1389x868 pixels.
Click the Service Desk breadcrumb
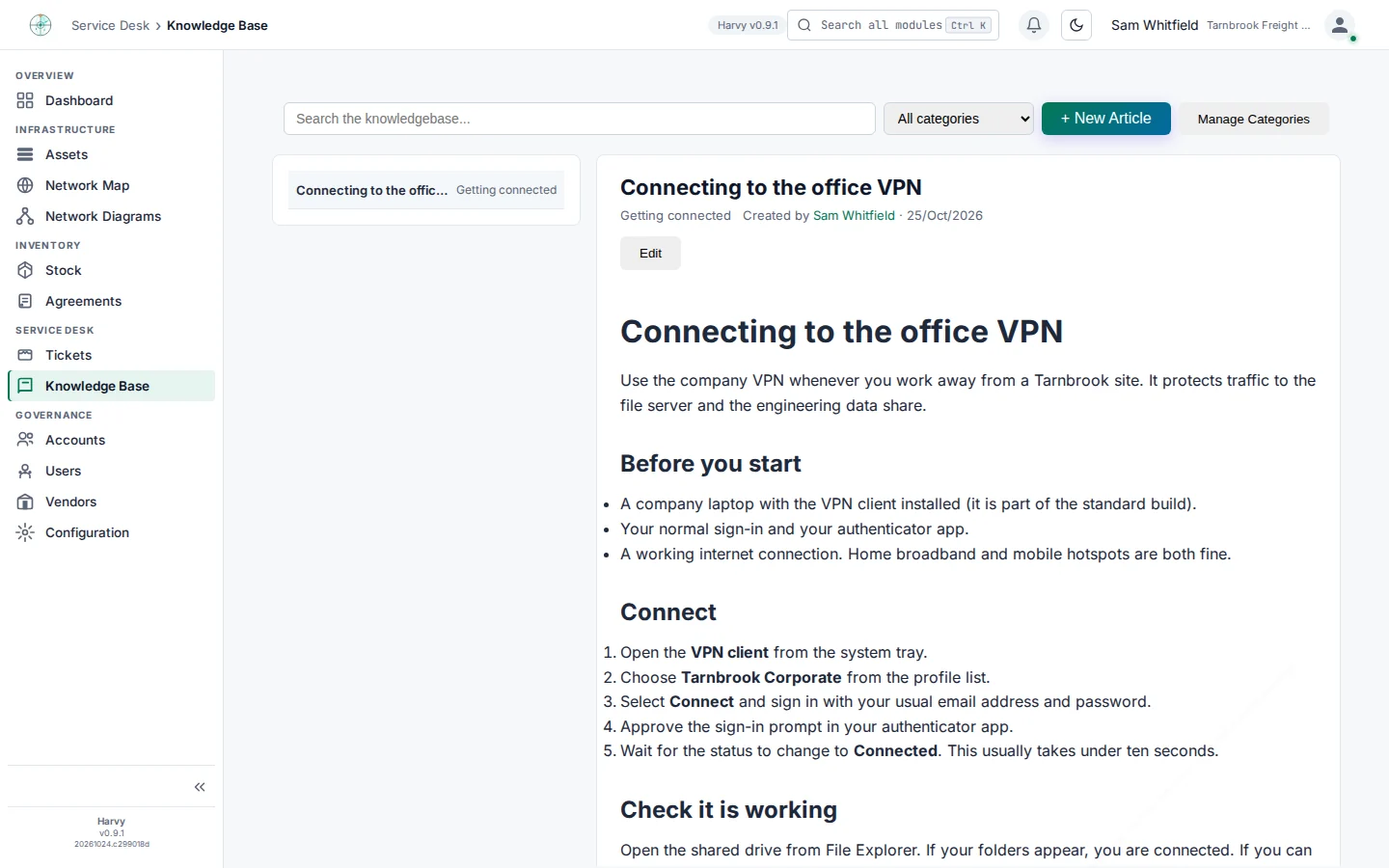(110, 25)
